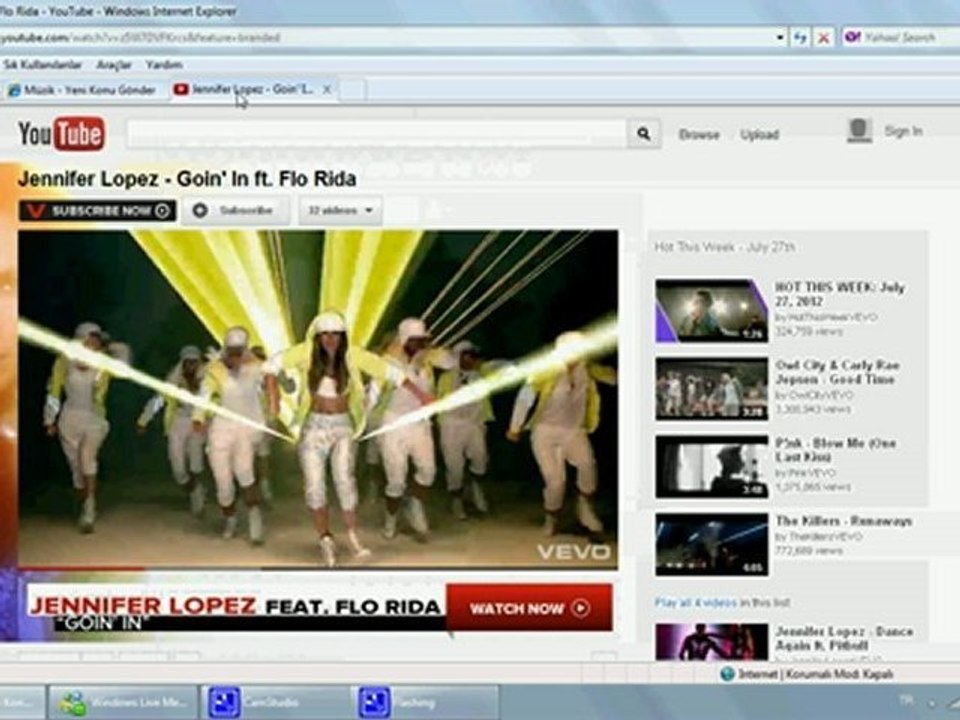Click the TR language indicator in the taskbar

point(906,699)
